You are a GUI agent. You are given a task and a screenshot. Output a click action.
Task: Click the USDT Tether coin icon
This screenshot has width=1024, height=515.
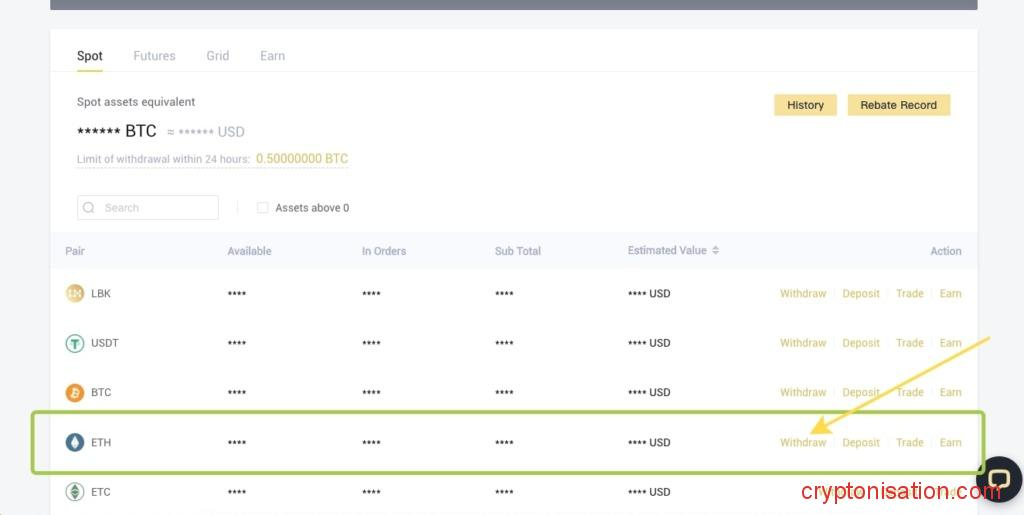pyautogui.click(x=74, y=343)
